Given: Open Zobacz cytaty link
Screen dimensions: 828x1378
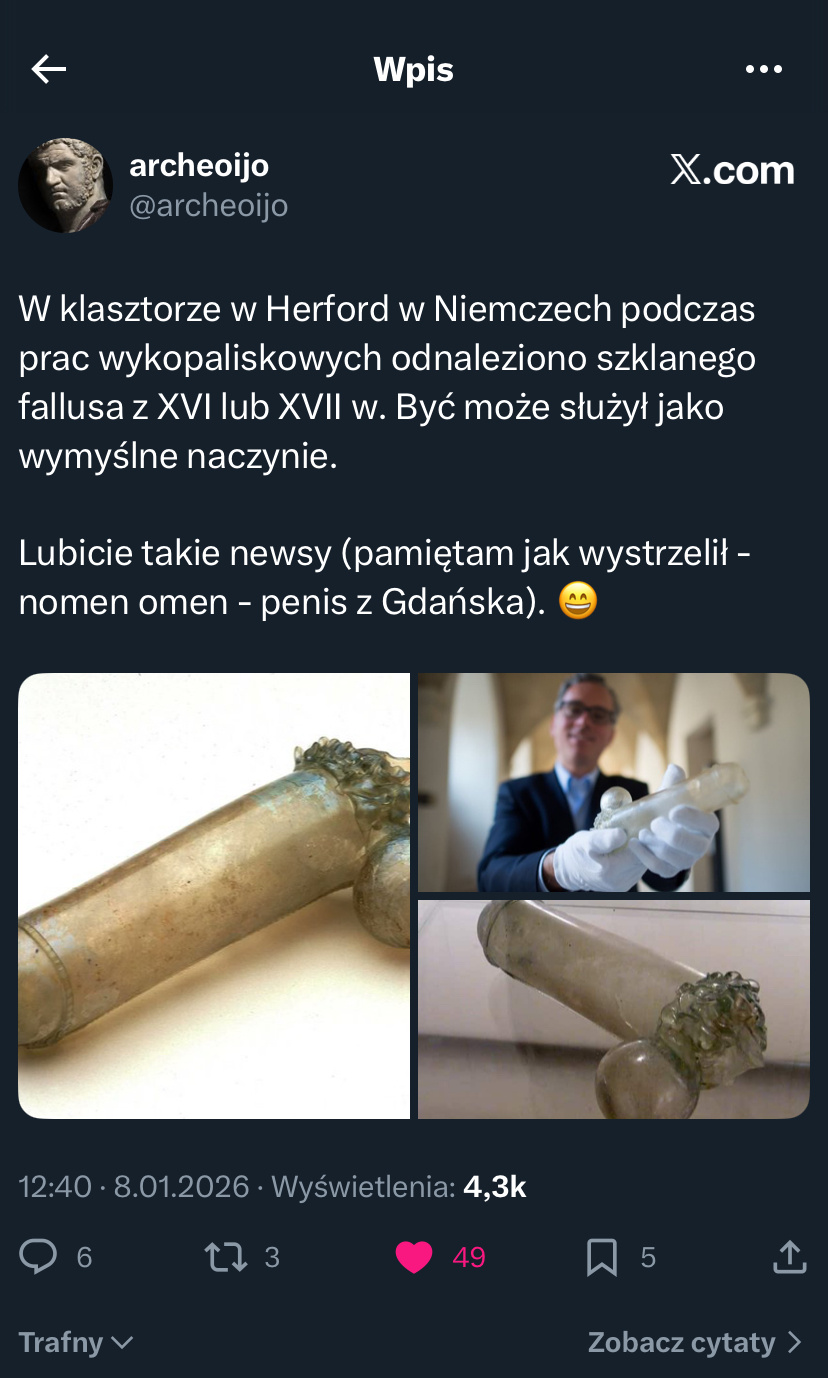Looking at the screenshot, I should click(x=682, y=1342).
